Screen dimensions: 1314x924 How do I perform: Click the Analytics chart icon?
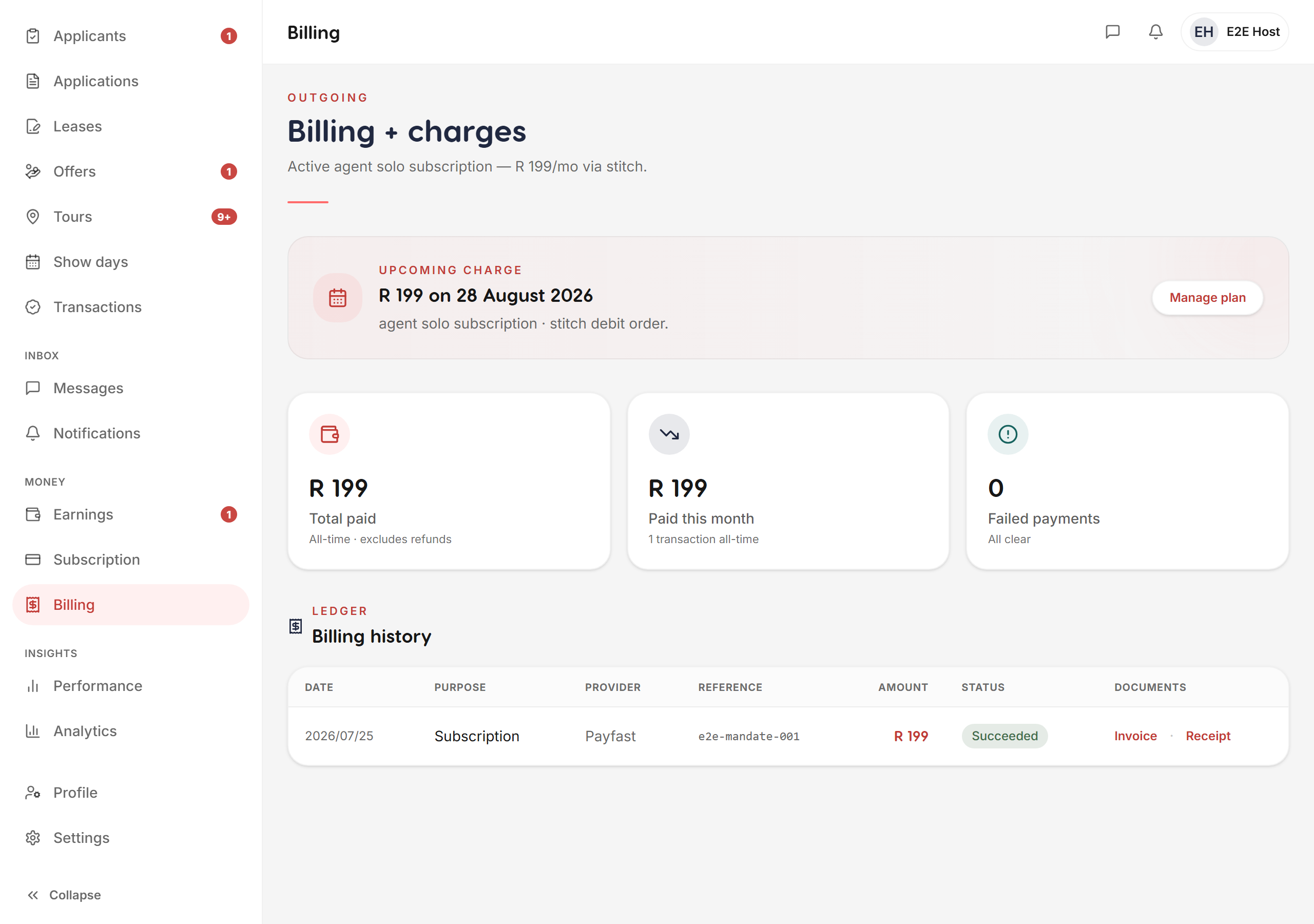[x=33, y=731]
